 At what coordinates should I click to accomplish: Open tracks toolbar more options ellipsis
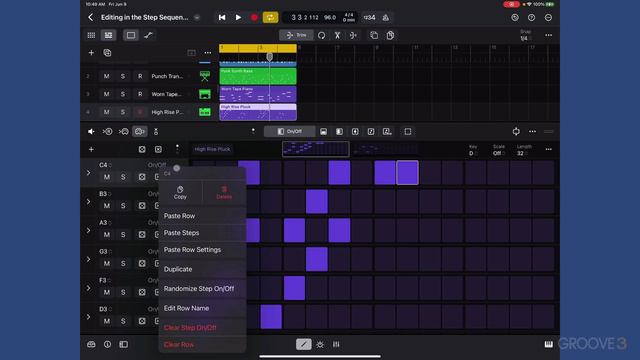pyautogui.click(x=549, y=36)
